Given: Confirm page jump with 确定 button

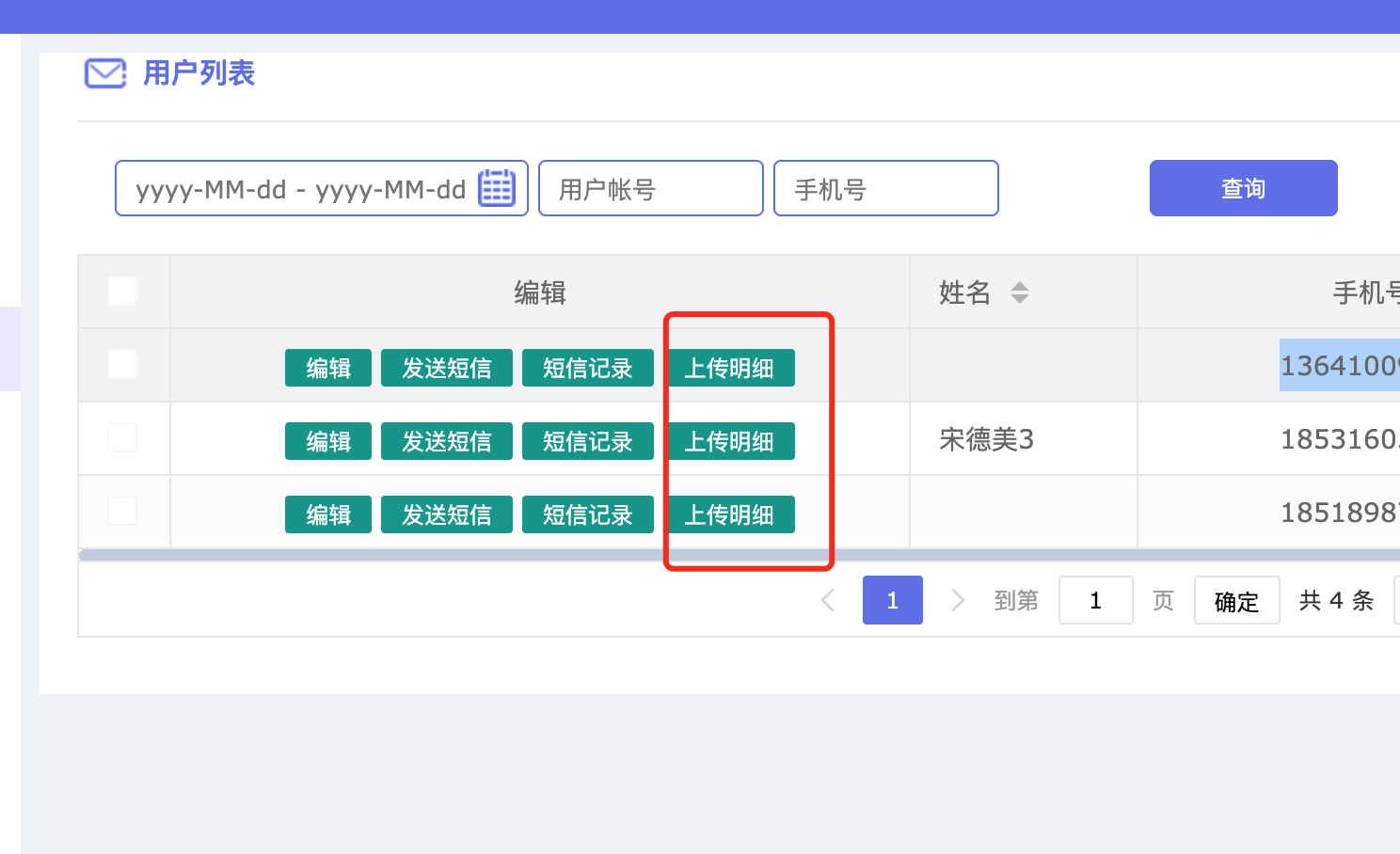Looking at the screenshot, I should point(1236,601).
